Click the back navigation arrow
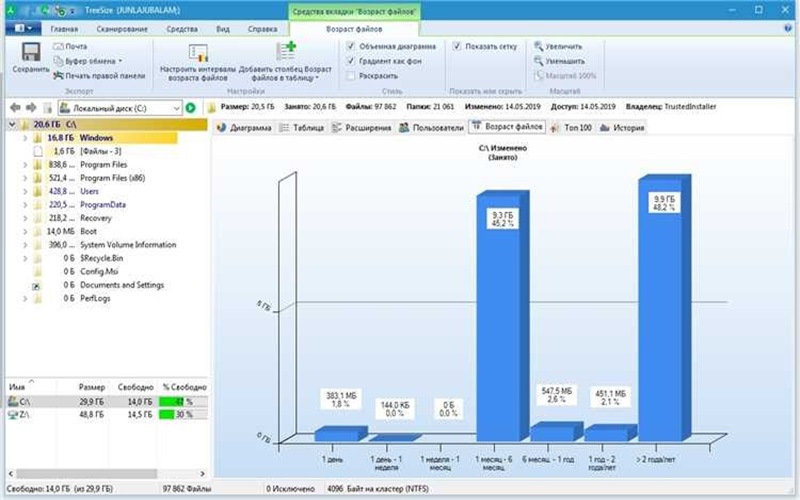Image resolution: width=800 pixels, height=500 pixels. coord(14,107)
